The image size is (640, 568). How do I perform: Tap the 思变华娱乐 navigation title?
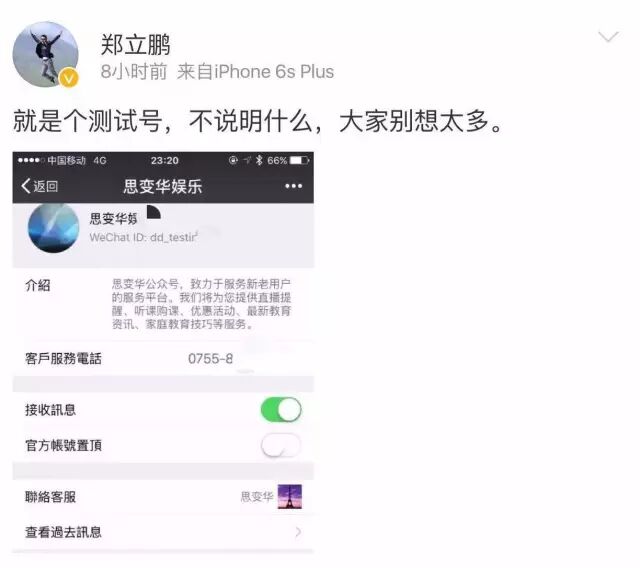pos(163,186)
